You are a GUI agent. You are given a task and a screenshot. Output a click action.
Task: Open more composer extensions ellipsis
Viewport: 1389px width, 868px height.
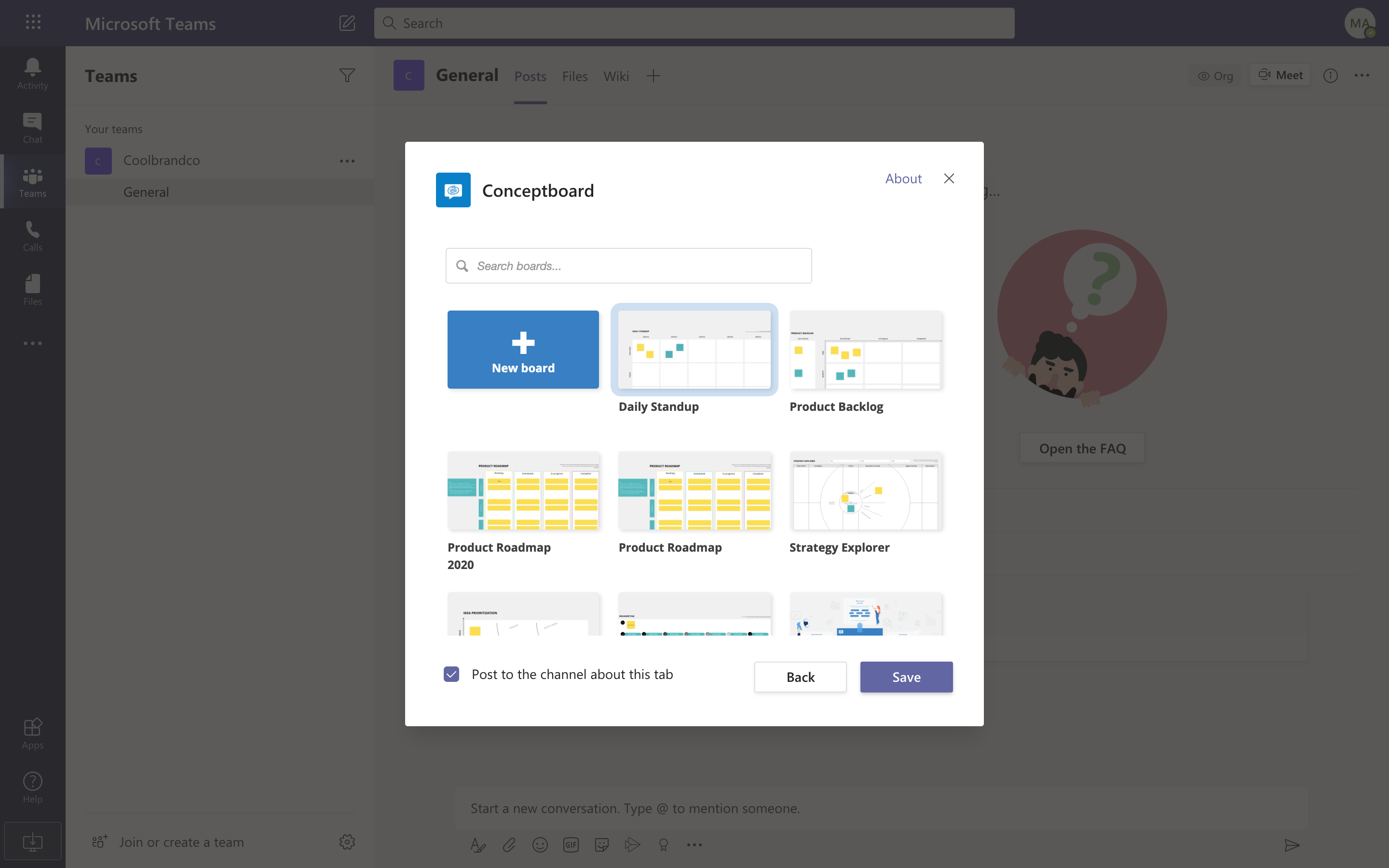[694, 845]
